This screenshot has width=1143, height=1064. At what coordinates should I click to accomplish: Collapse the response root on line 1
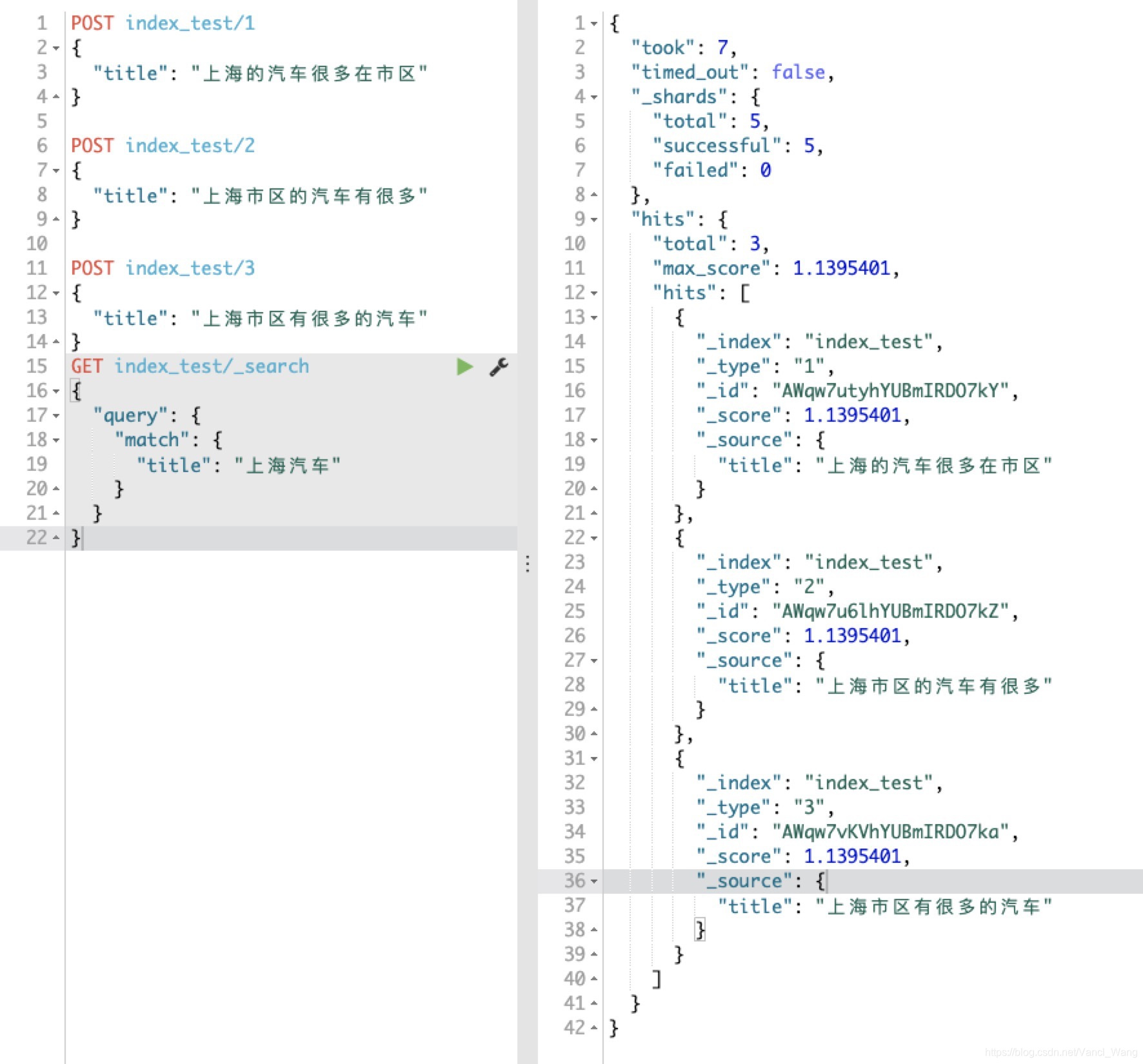[x=594, y=24]
